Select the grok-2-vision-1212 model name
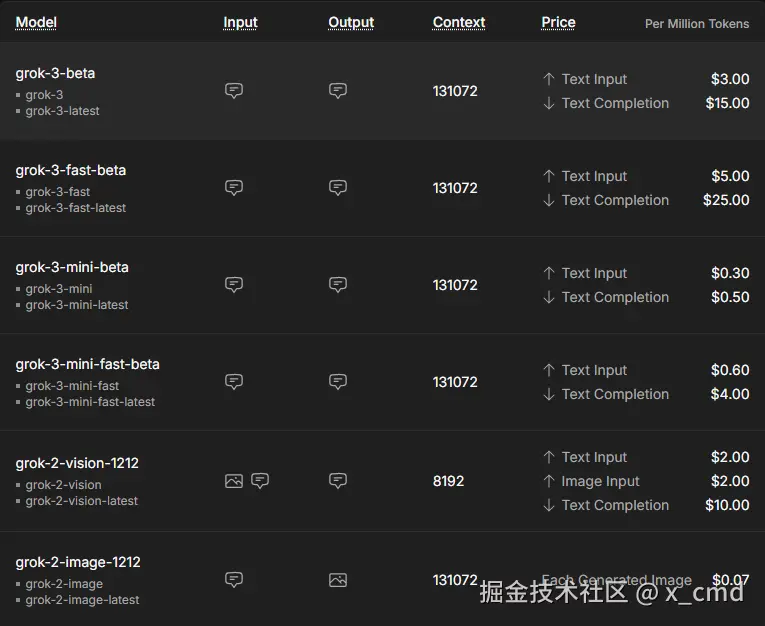Image resolution: width=765 pixels, height=626 pixels. tap(77, 463)
